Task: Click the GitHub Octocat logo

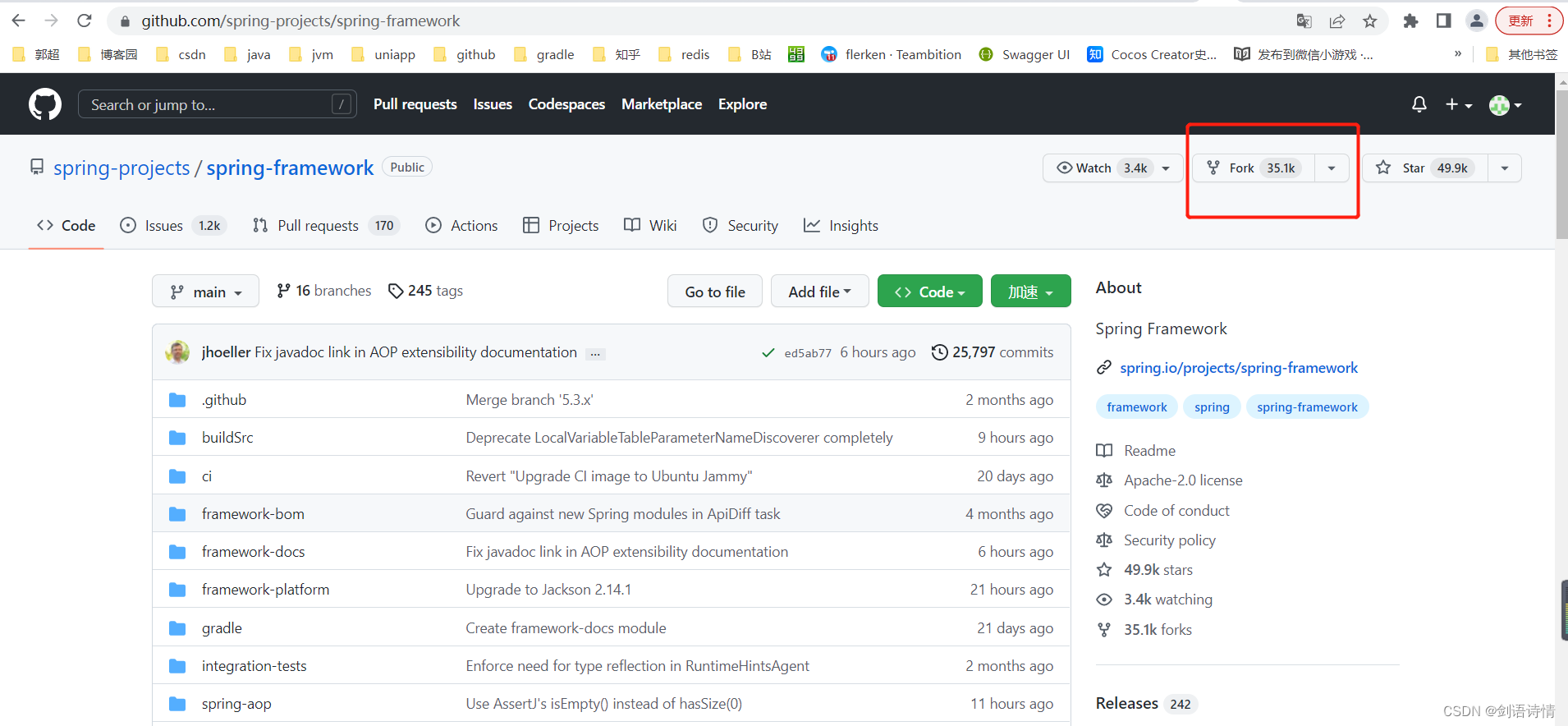Action: (45, 104)
